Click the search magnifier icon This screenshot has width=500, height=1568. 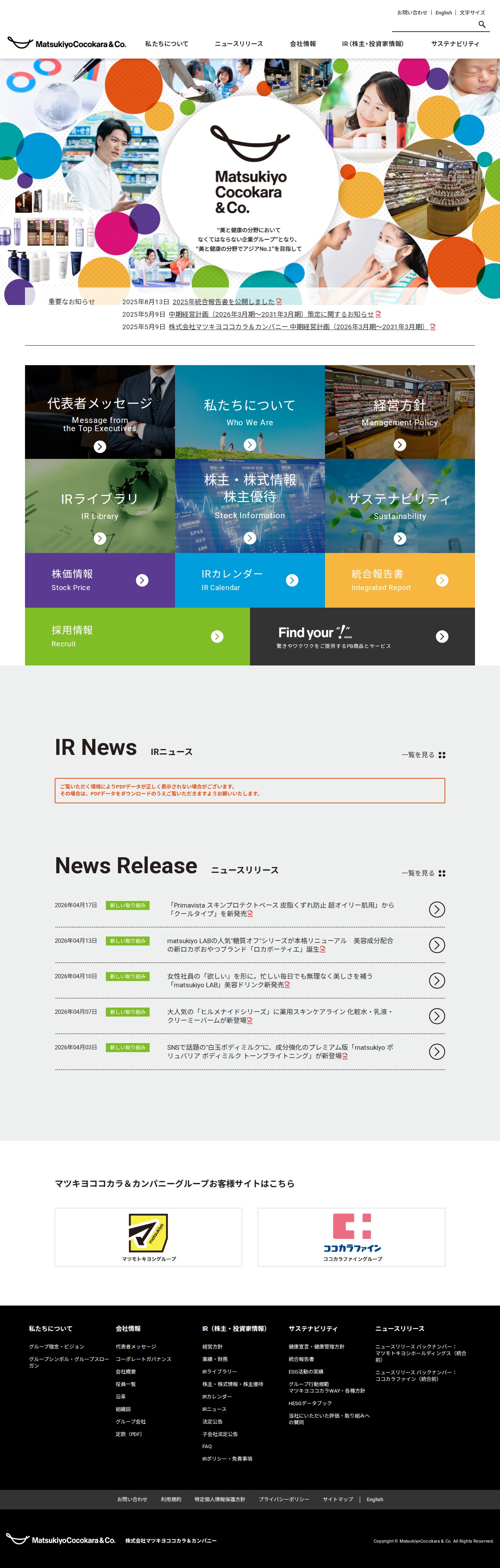482,24
